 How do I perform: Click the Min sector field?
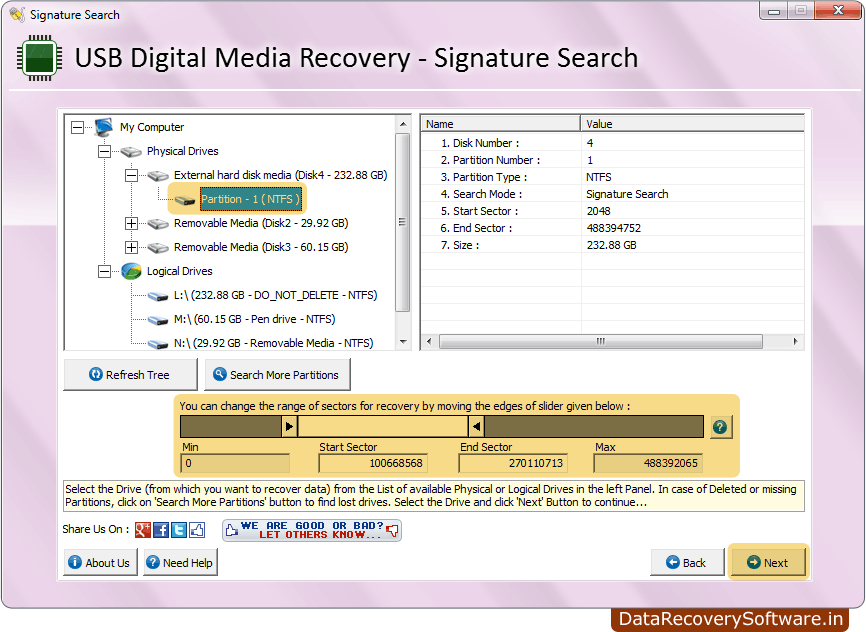coord(235,464)
